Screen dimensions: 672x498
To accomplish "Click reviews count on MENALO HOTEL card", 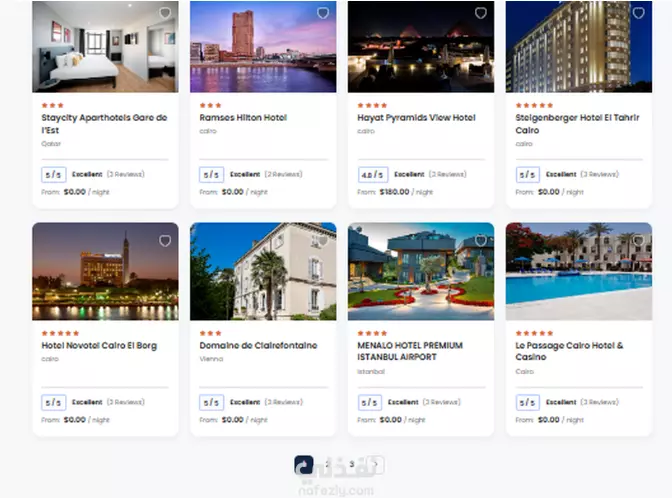I will [x=441, y=402].
